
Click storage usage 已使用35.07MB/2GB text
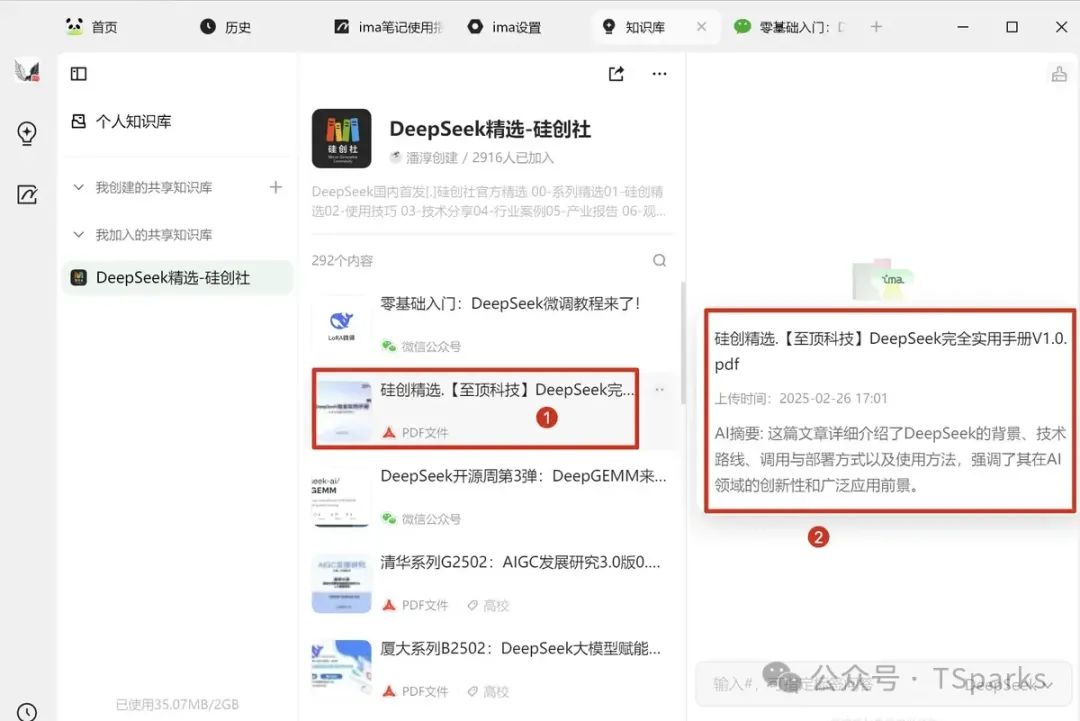click(177, 704)
